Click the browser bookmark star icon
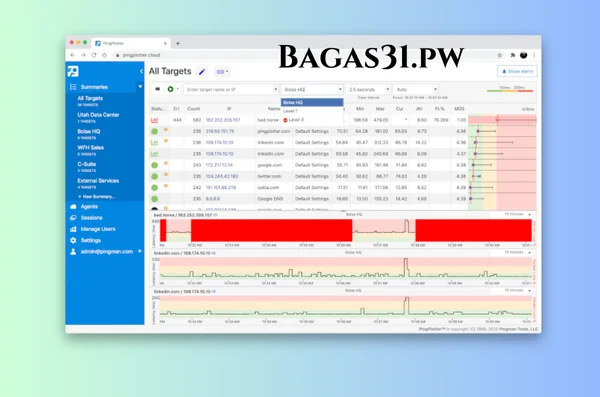600x397 pixels. point(499,55)
